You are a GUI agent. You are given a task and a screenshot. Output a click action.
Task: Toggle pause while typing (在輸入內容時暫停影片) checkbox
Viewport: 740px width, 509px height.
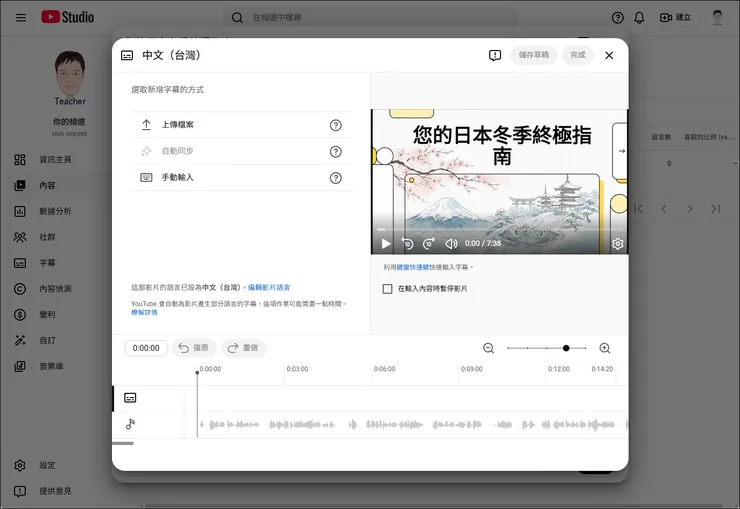point(387,289)
